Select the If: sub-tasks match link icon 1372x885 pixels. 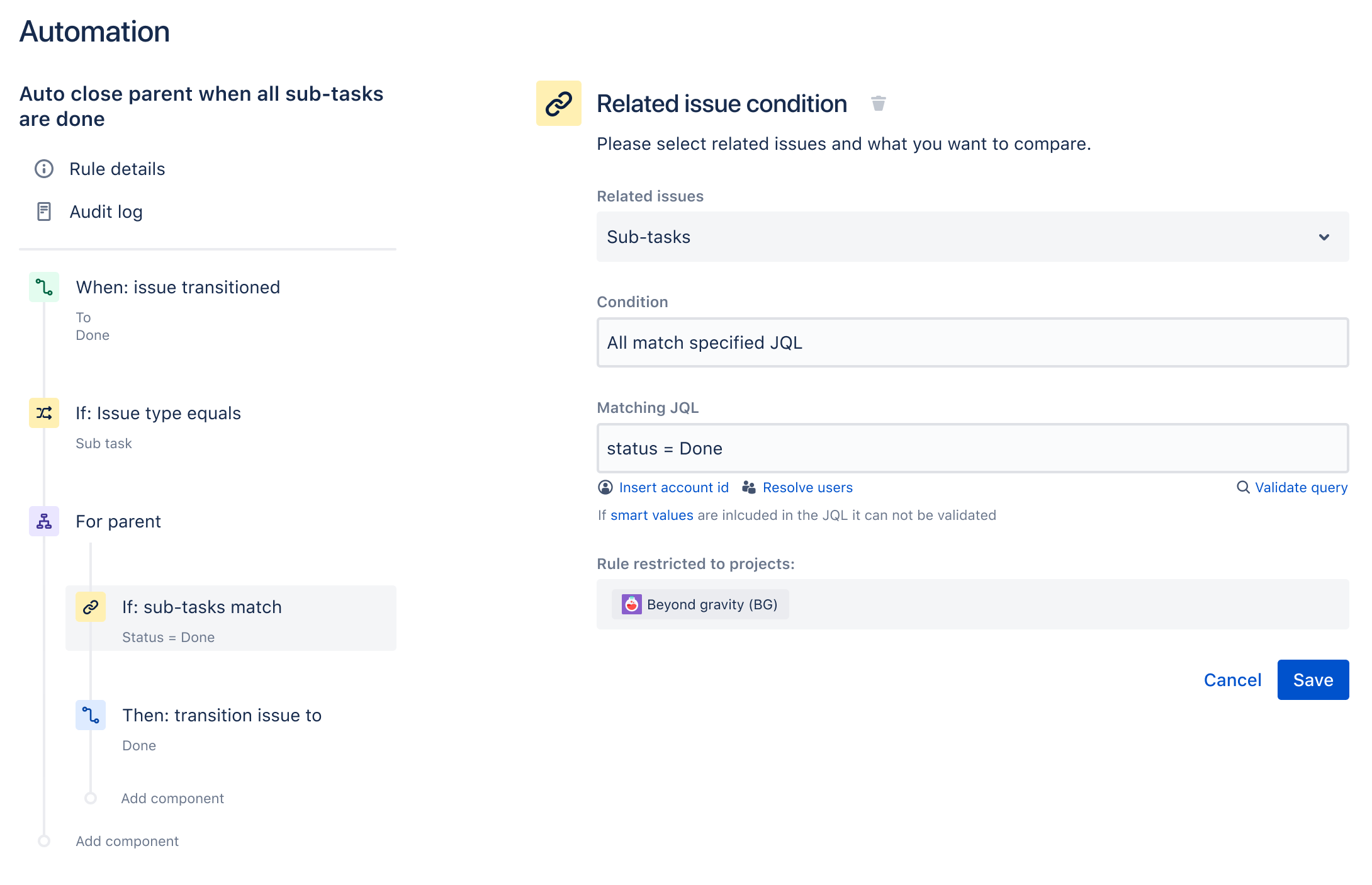click(90, 607)
